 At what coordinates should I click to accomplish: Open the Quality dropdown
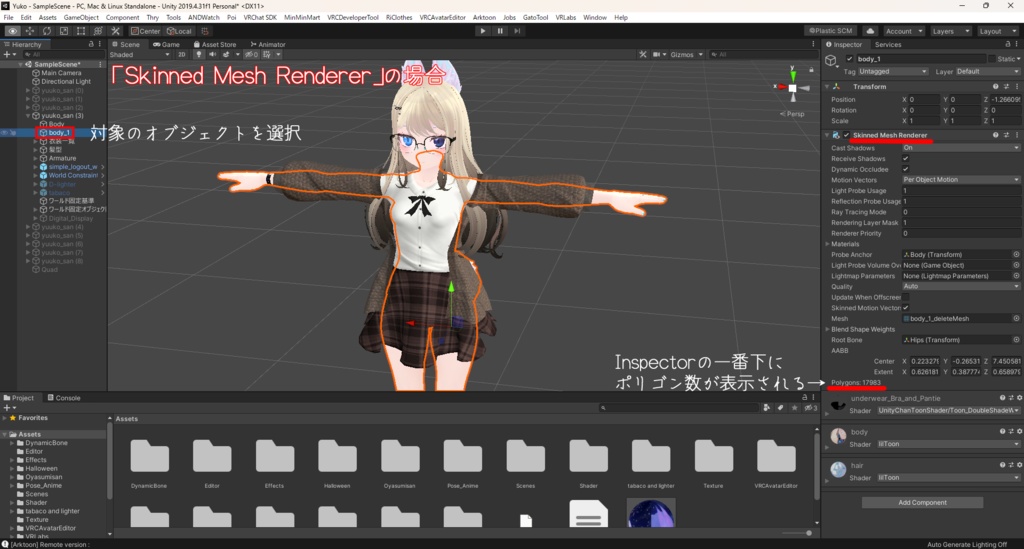(x=961, y=286)
